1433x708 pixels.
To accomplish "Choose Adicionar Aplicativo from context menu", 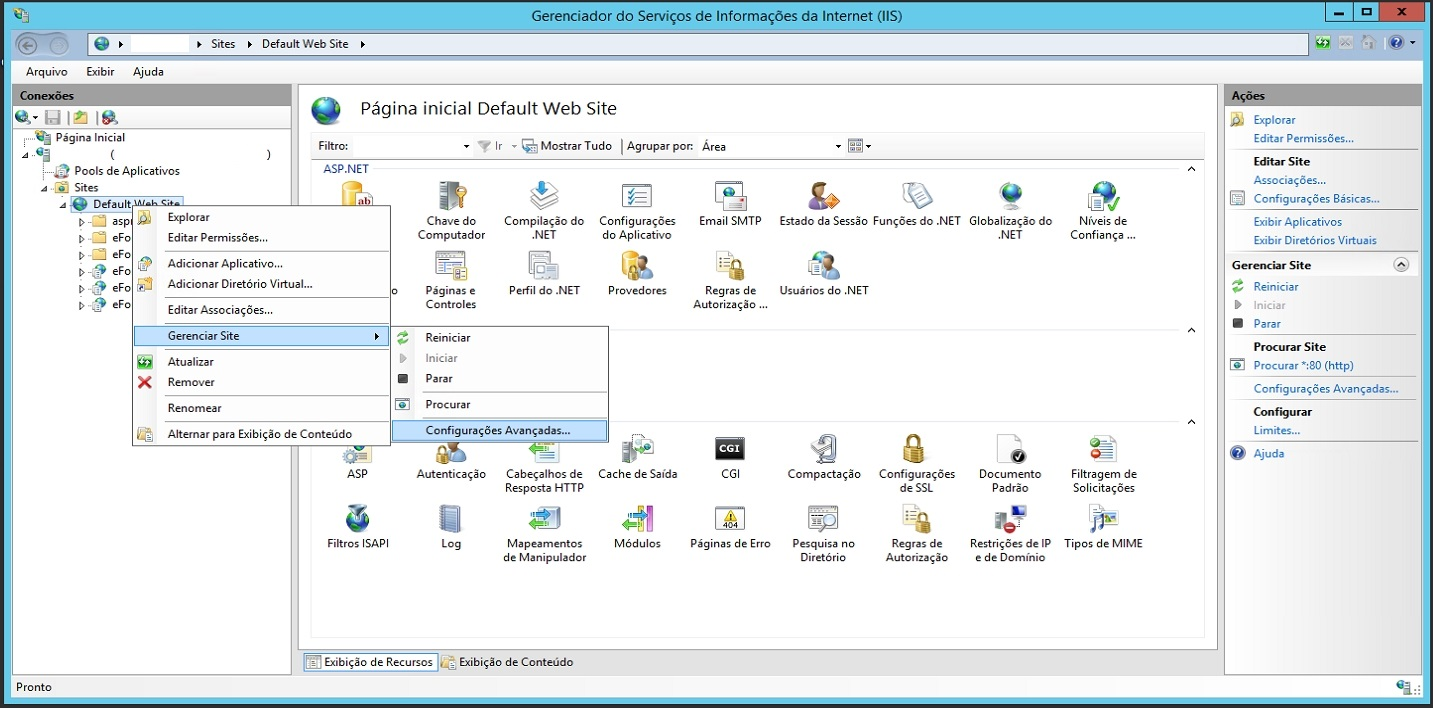I will tap(225, 263).
